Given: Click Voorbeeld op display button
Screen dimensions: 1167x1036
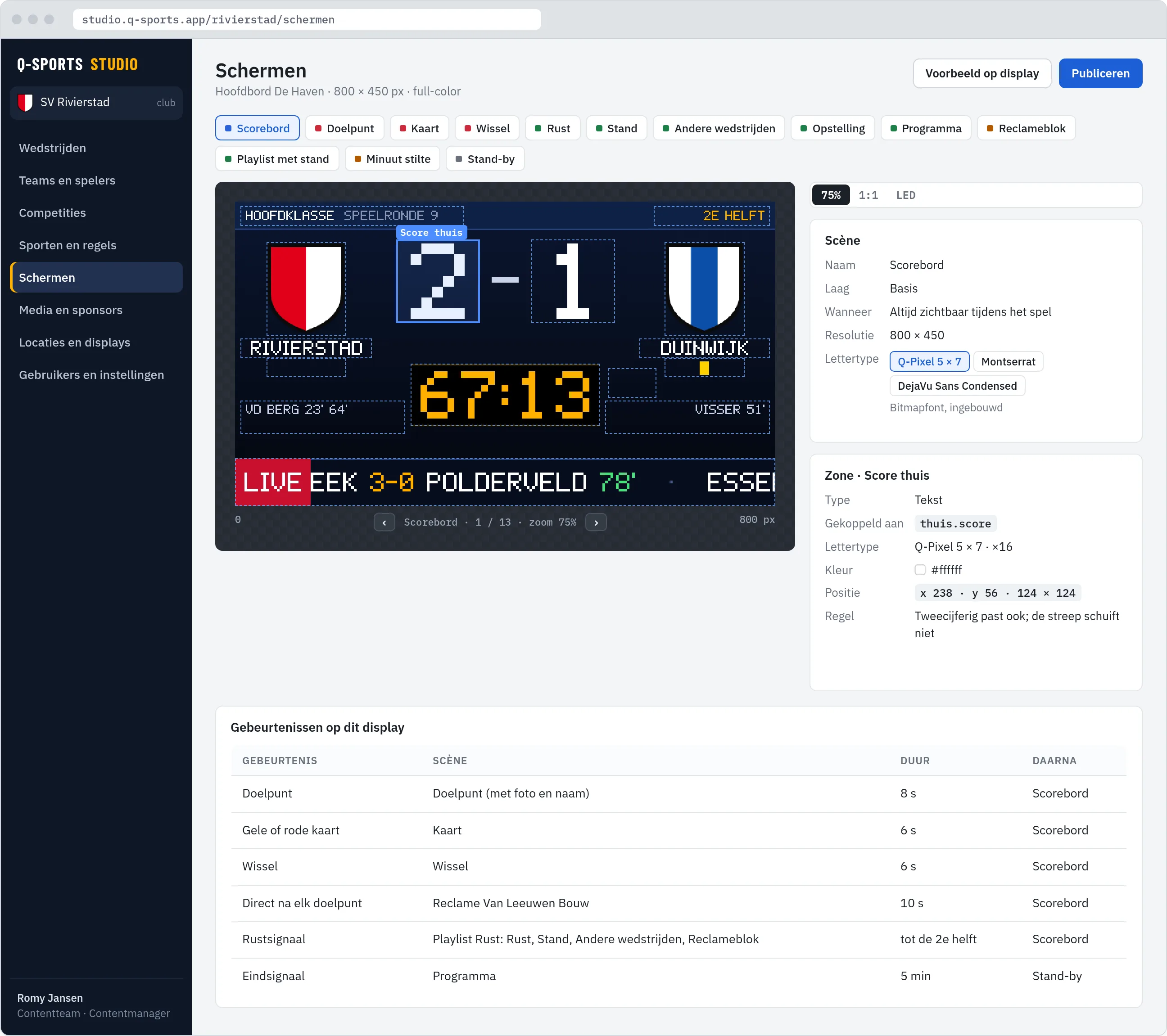Looking at the screenshot, I should [x=982, y=74].
